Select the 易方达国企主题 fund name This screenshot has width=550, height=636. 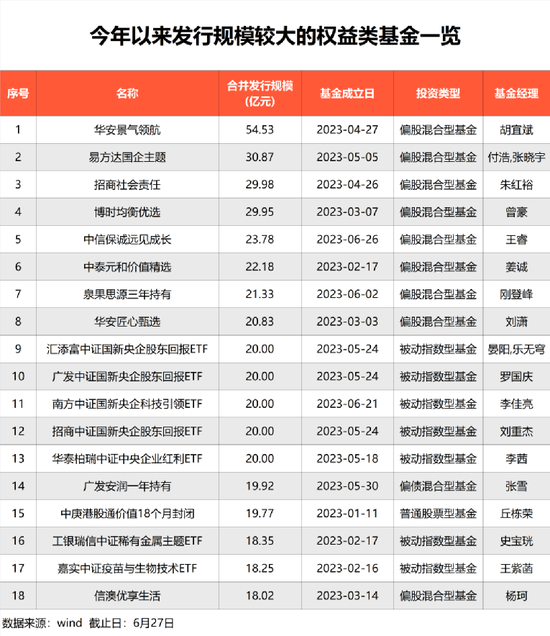[127, 157]
